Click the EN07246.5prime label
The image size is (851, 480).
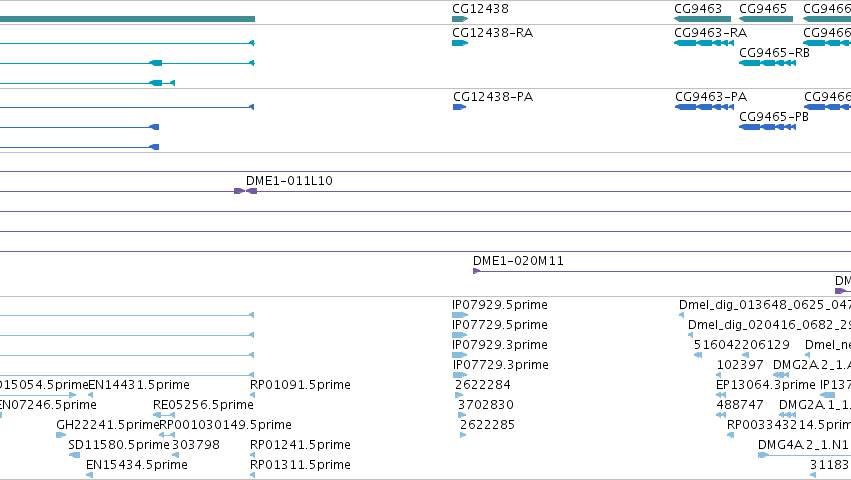tap(47, 405)
